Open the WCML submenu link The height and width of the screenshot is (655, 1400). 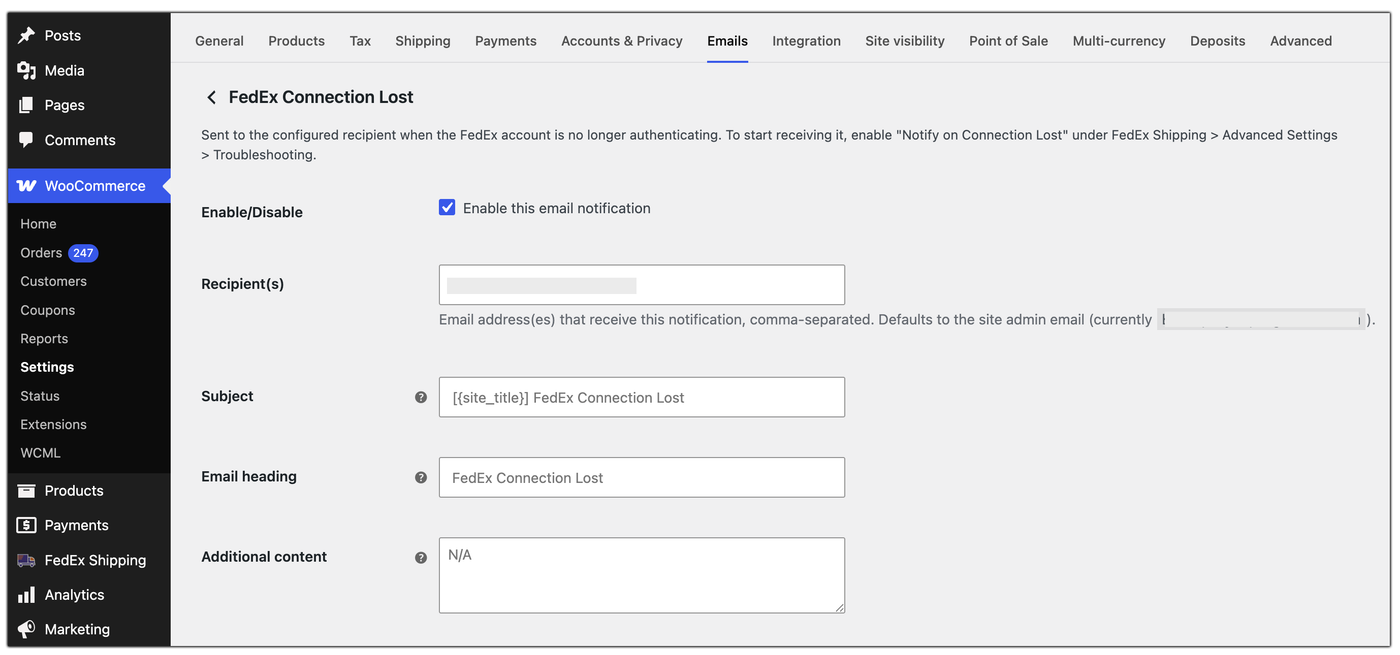pyautogui.click(x=40, y=453)
